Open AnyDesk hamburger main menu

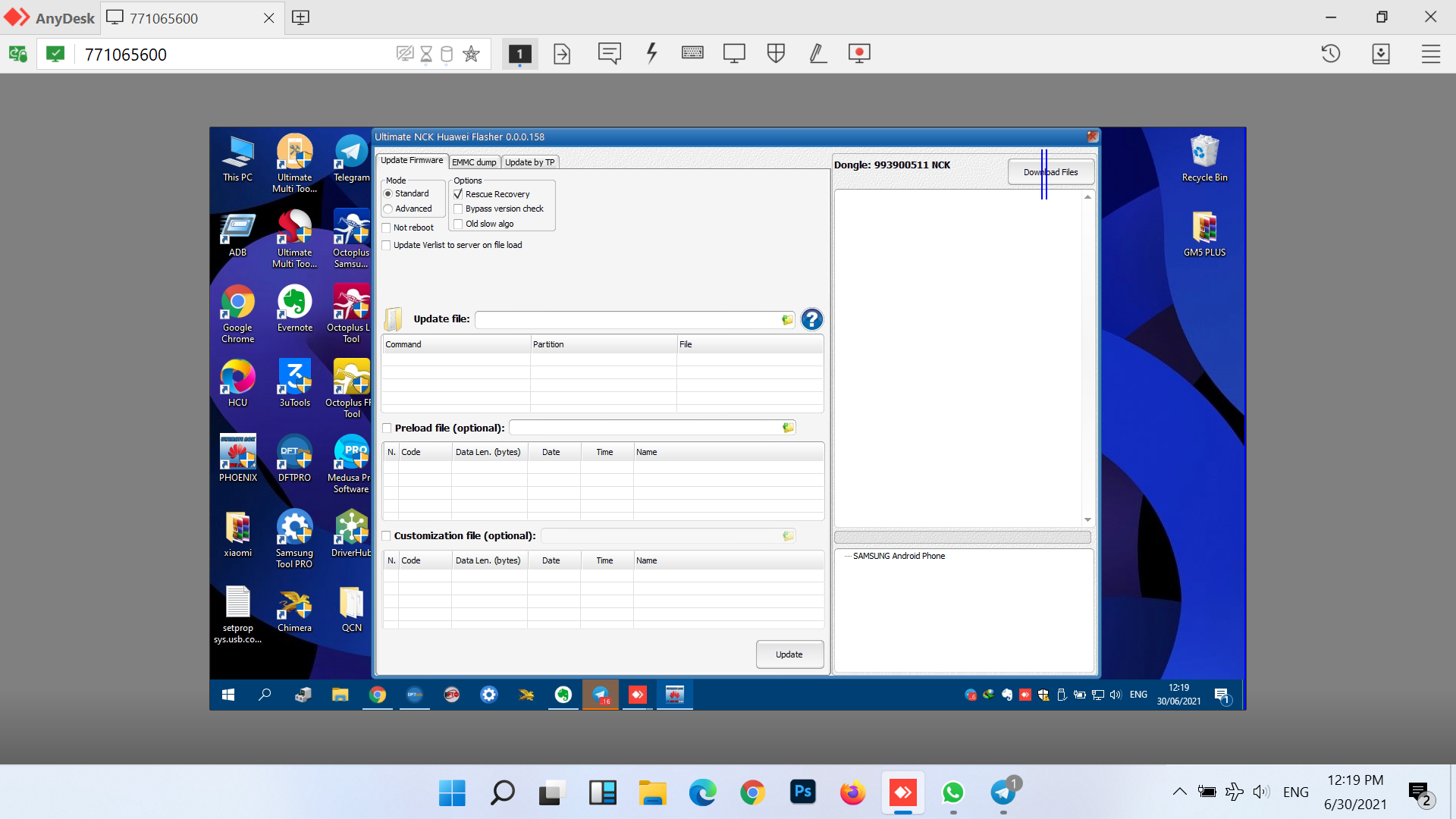[1431, 54]
